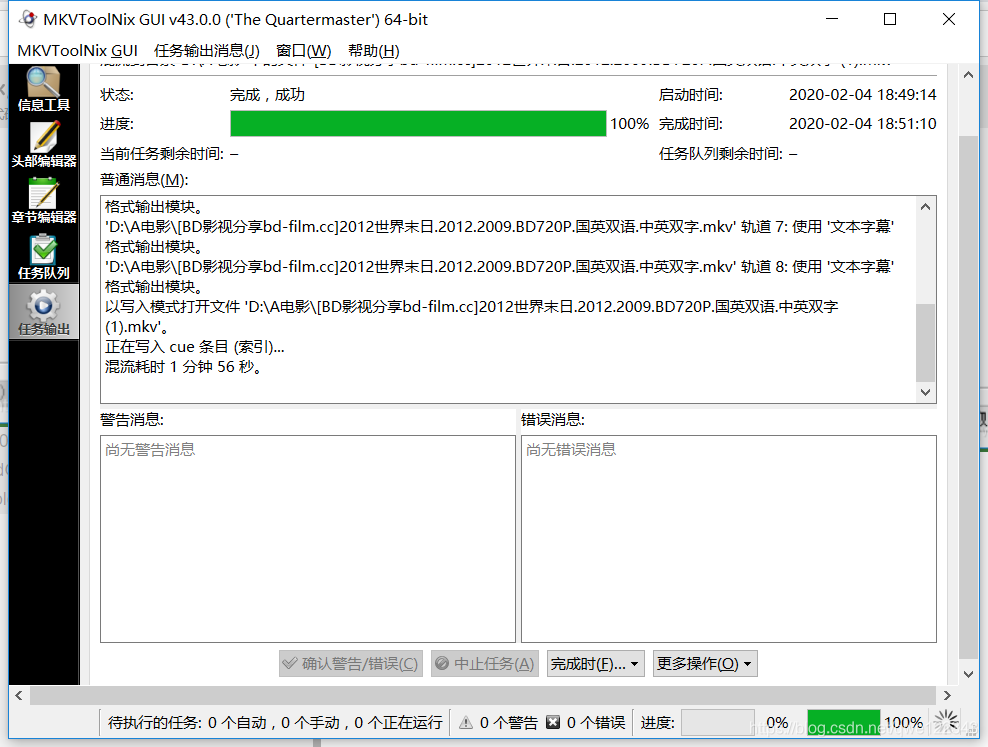Click the spinner icon in status bar
The image size is (988, 747).
click(946, 722)
